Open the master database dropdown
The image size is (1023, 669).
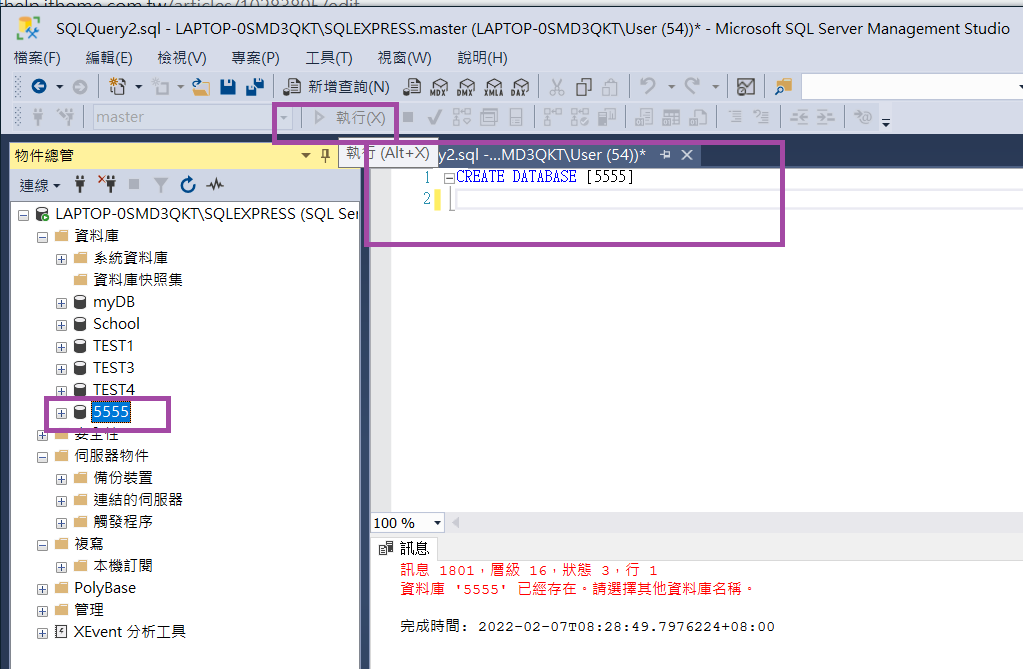click(284, 117)
